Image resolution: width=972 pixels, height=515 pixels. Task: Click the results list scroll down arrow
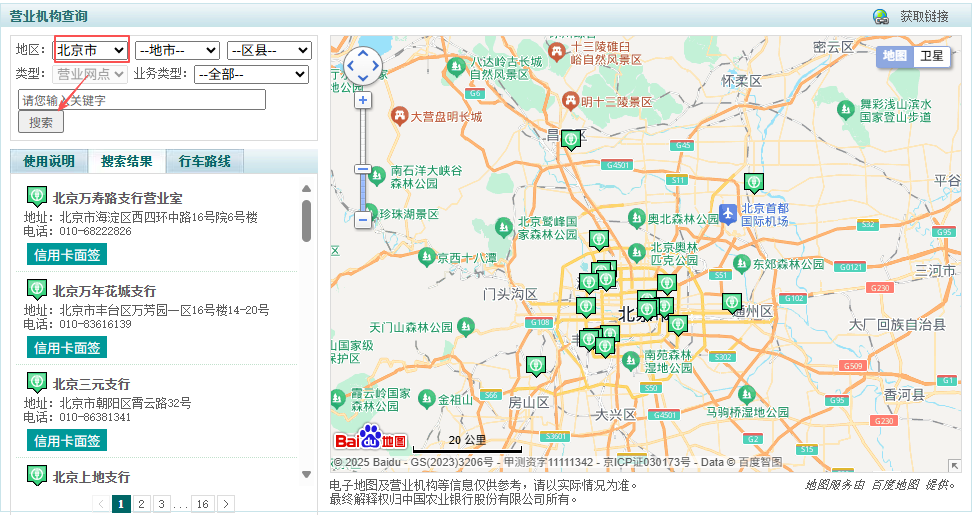point(306,475)
